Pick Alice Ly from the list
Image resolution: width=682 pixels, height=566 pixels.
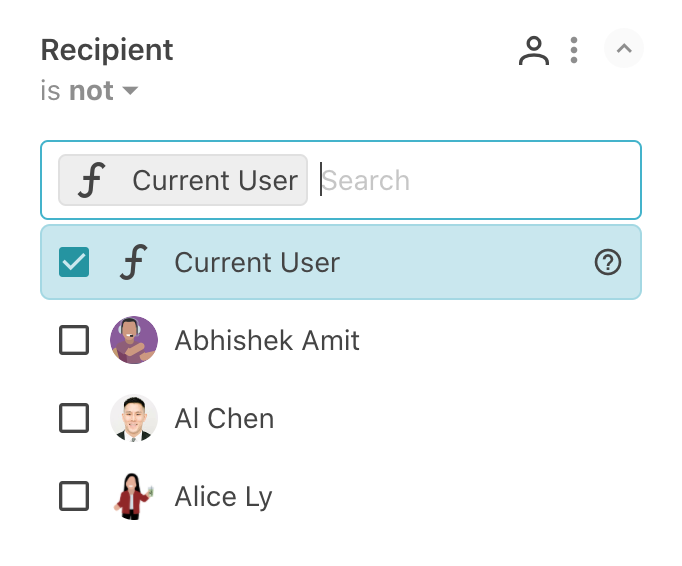[x=223, y=496]
